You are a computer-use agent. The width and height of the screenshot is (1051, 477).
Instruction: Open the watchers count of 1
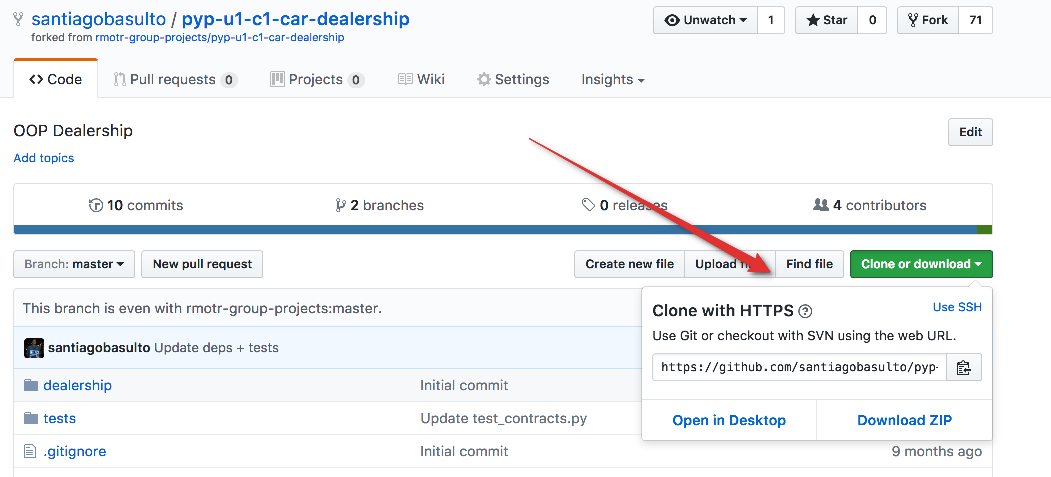click(x=771, y=20)
